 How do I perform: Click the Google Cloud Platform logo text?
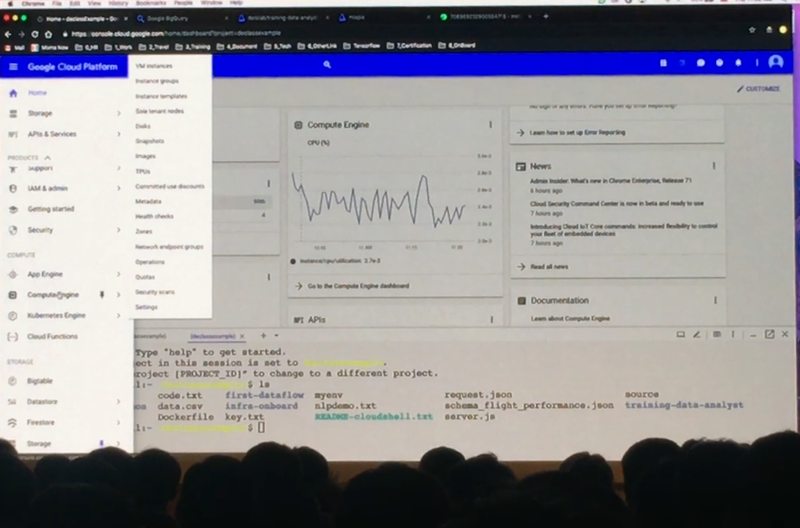[72, 67]
